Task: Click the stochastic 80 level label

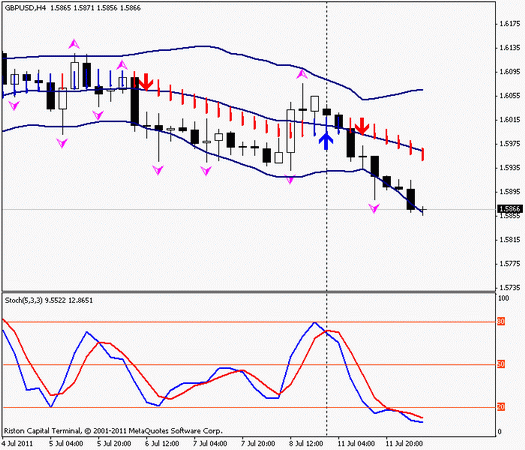Action: (x=501, y=322)
